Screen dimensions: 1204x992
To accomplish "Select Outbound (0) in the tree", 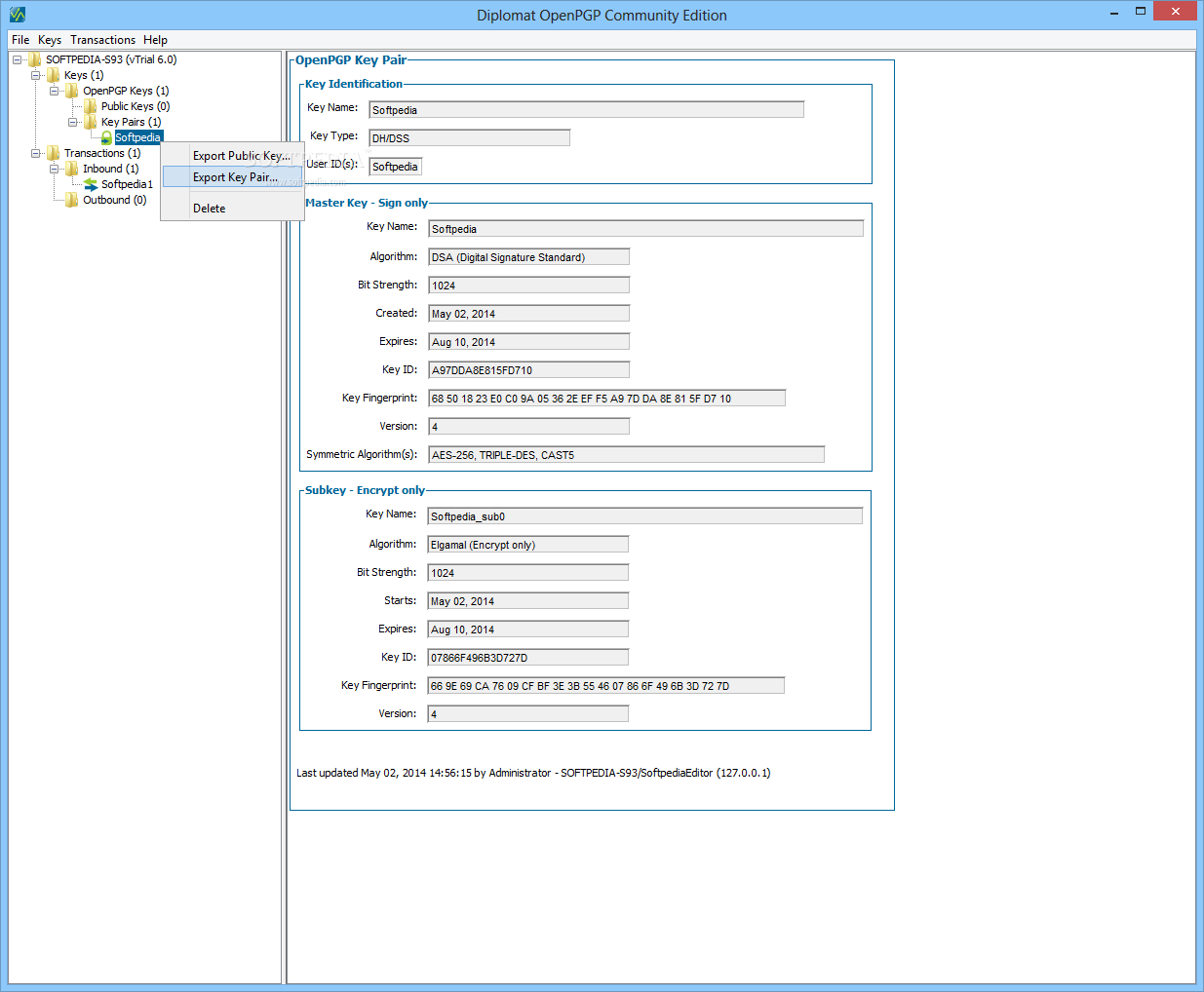I will tap(114, 200).
